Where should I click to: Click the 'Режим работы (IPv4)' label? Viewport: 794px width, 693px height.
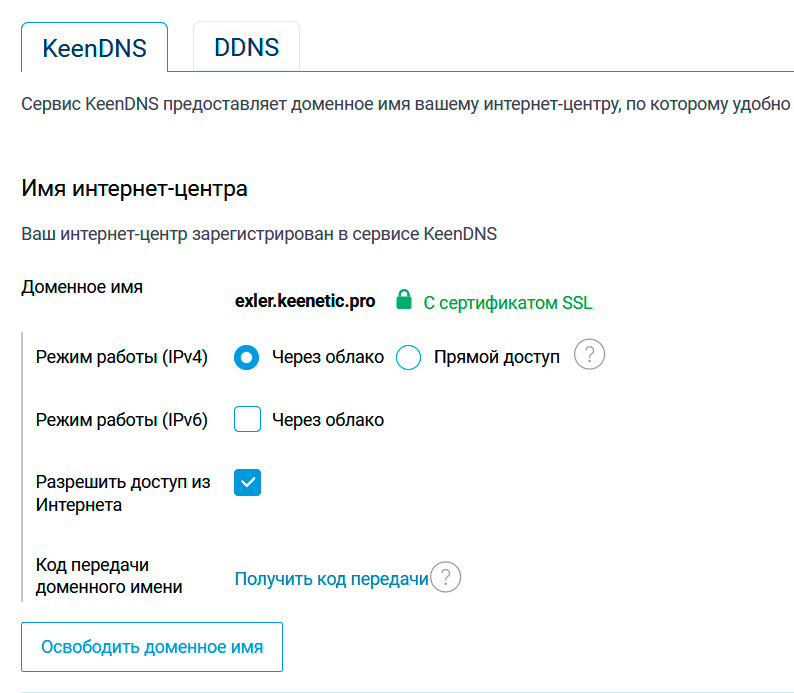coord(121,357)
